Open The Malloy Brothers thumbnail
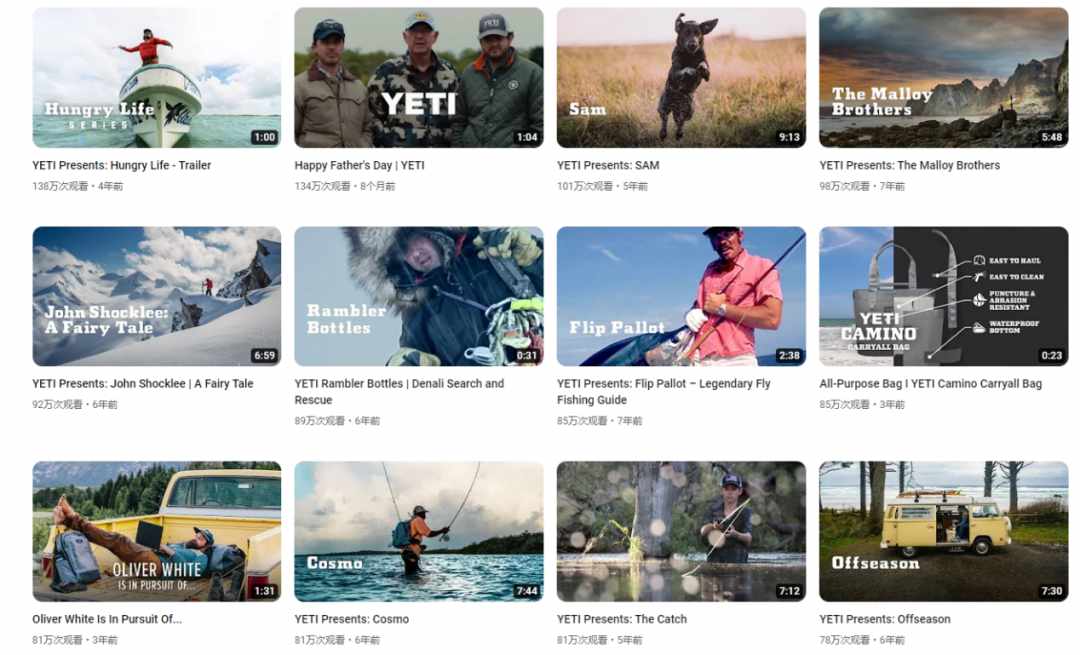The width and height of the screenshot is (1080, 655). click(x=944, y=77)
